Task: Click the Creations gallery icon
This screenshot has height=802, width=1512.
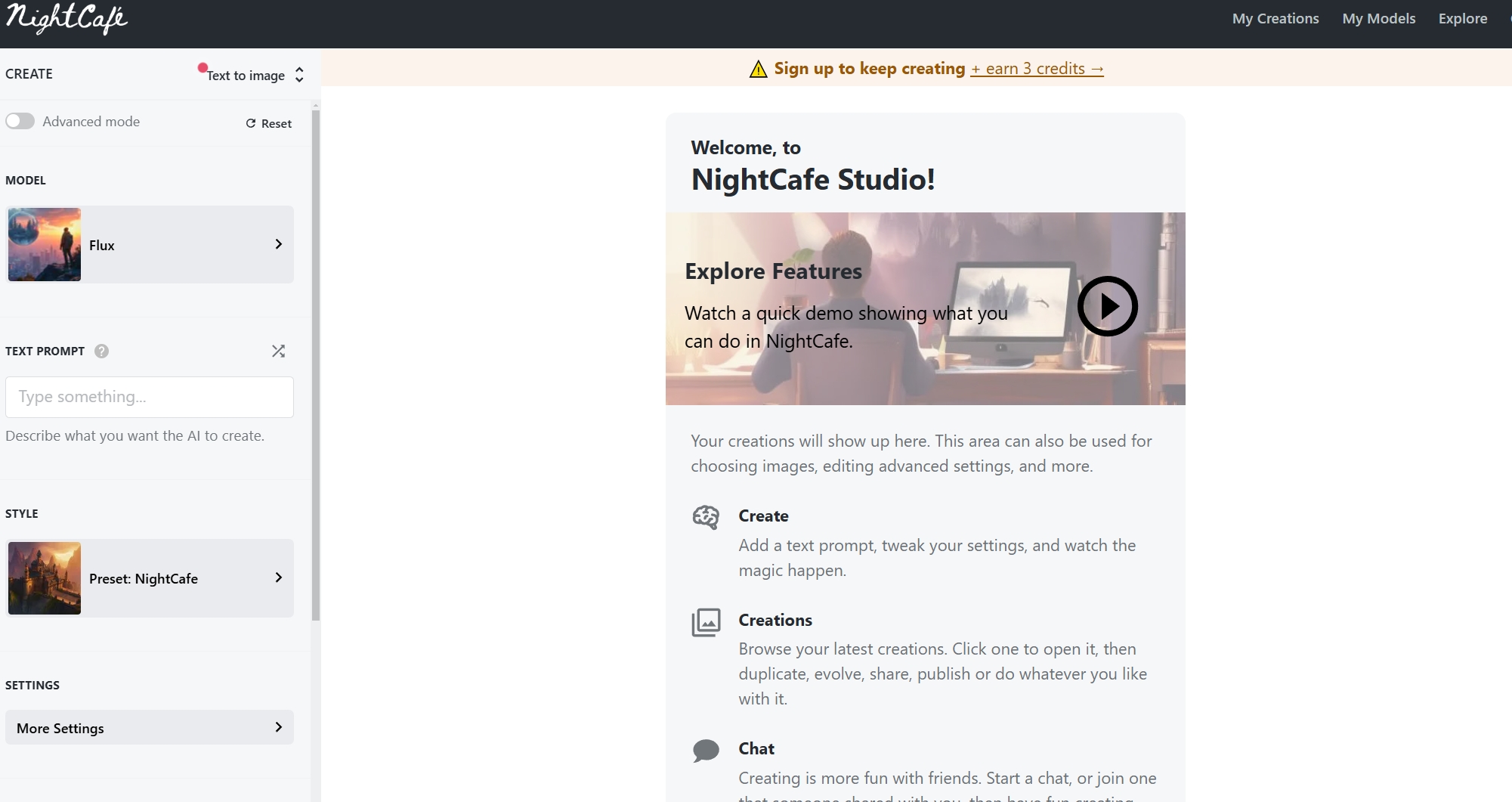Action: coord(706,623)
